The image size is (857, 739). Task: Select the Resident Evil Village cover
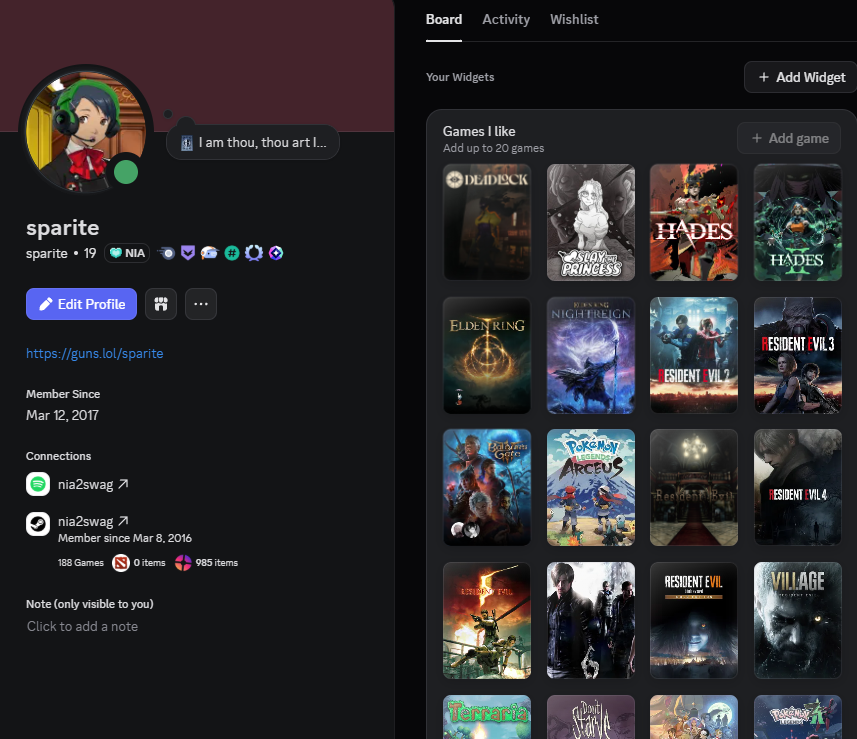pos(798,620)
